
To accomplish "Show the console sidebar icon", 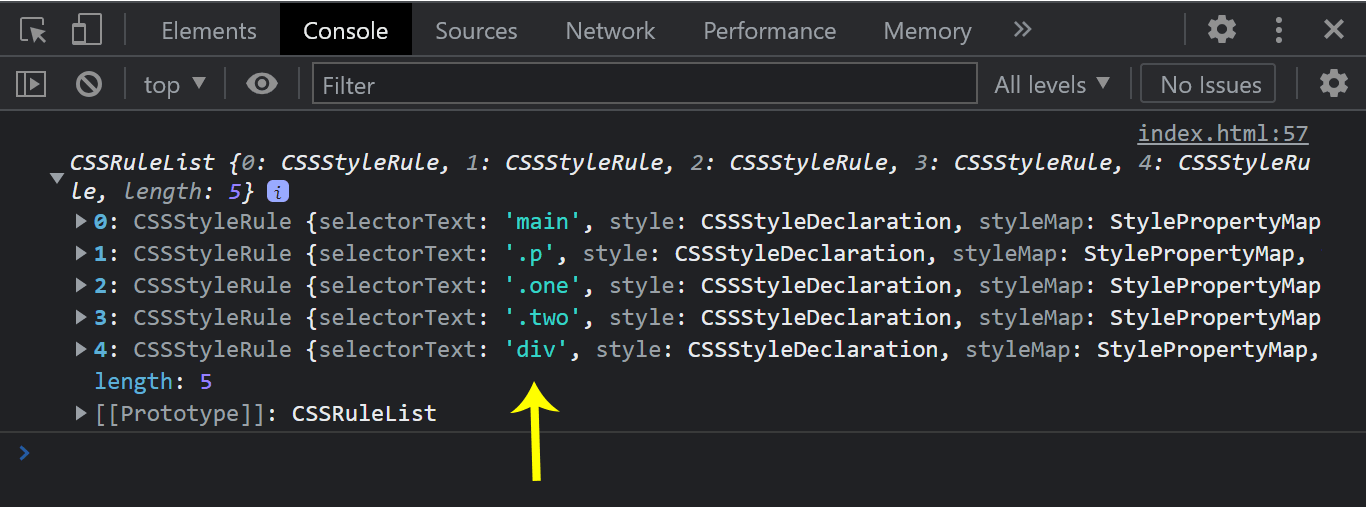I will point(31,85).
